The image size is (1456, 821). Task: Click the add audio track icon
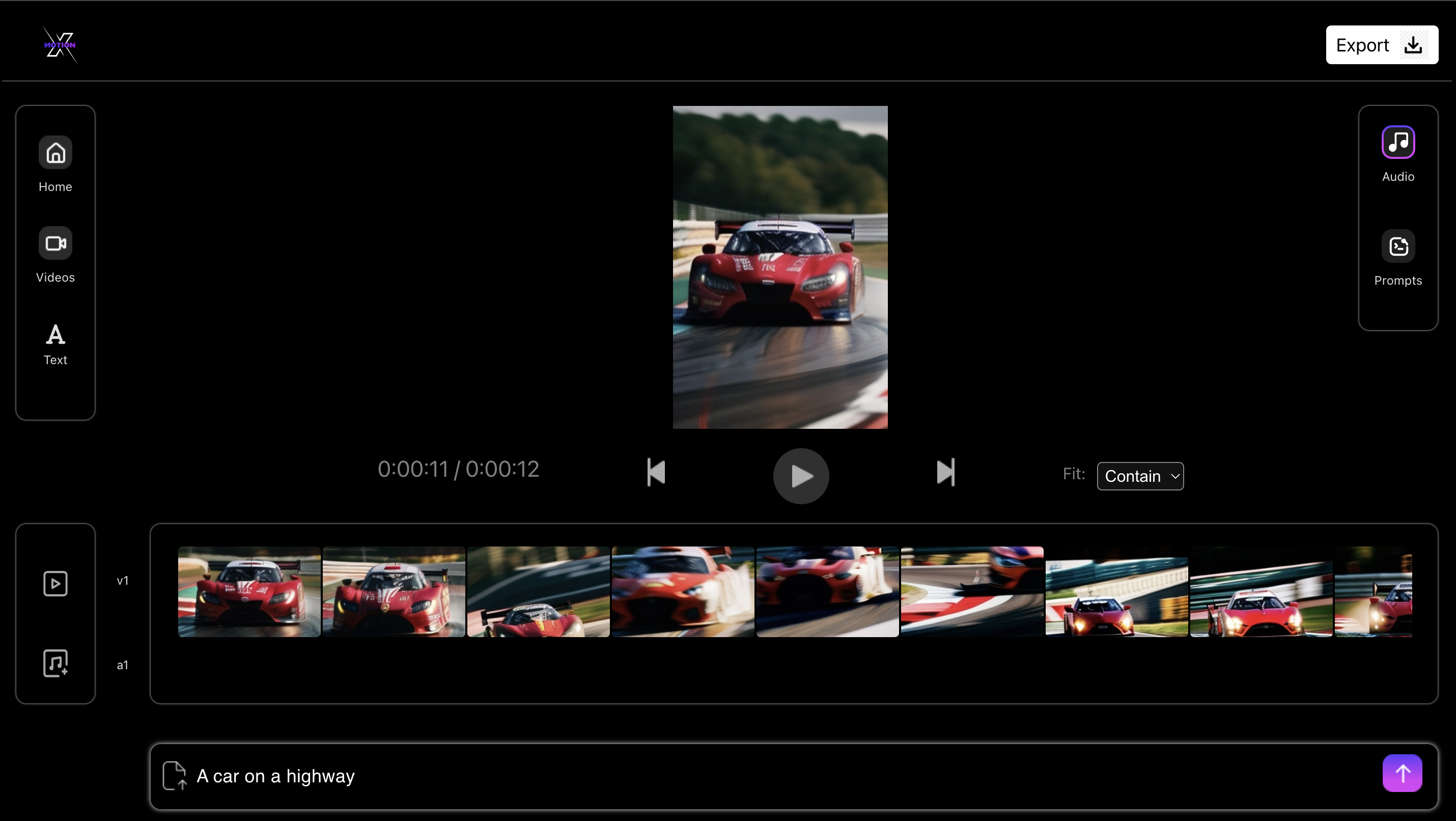55,663
